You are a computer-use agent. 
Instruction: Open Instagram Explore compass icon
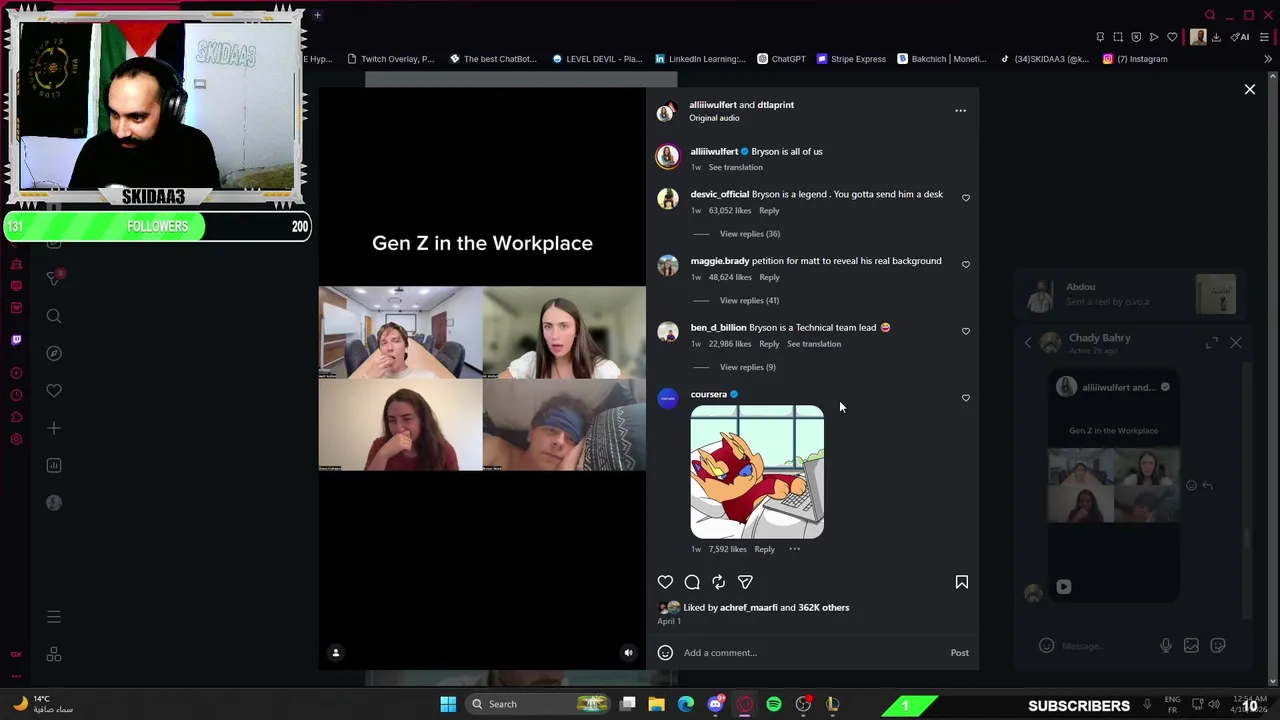54,353
